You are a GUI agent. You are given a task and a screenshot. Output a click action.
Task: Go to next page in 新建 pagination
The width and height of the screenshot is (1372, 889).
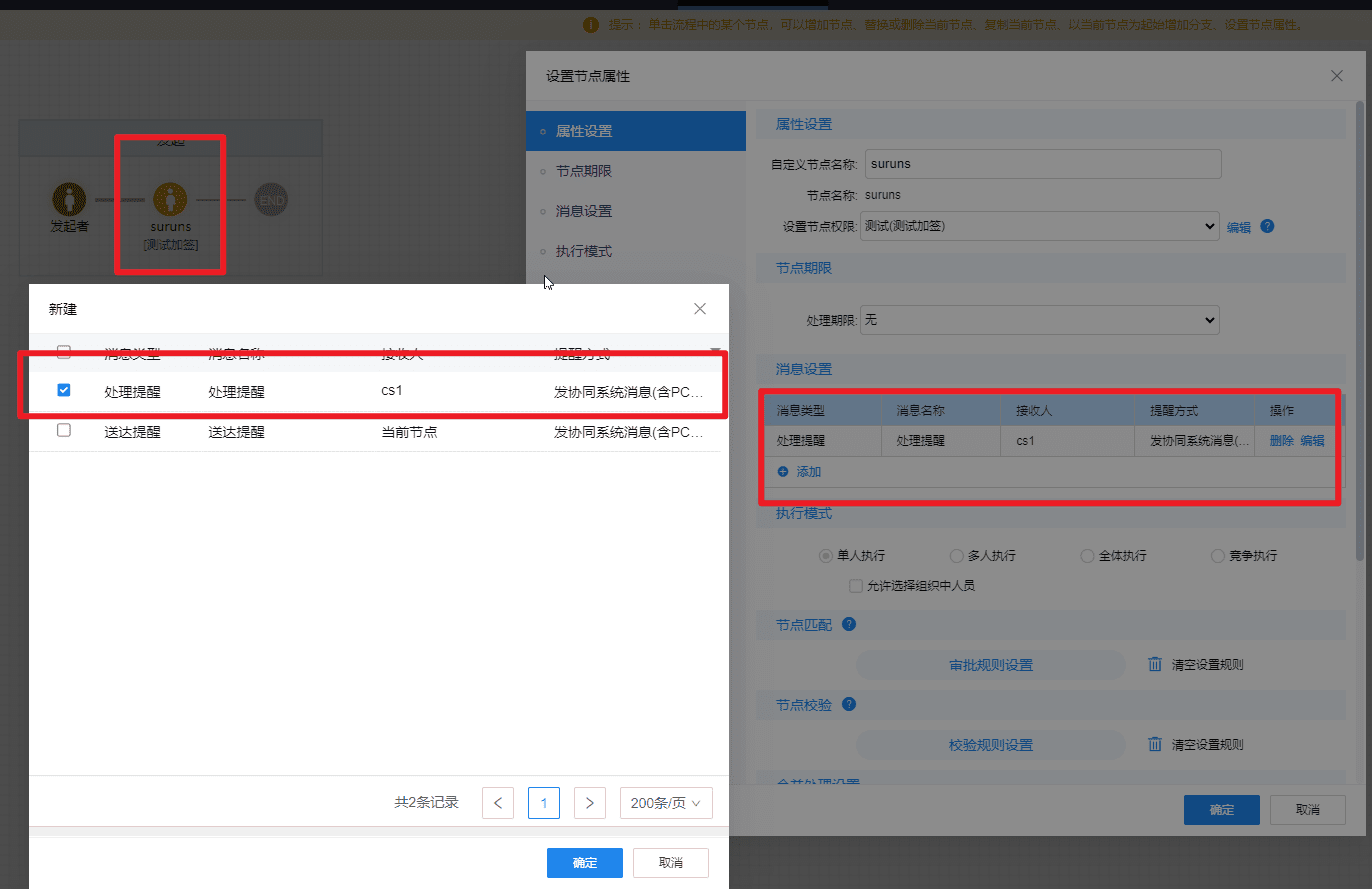(x=590, y=802)
